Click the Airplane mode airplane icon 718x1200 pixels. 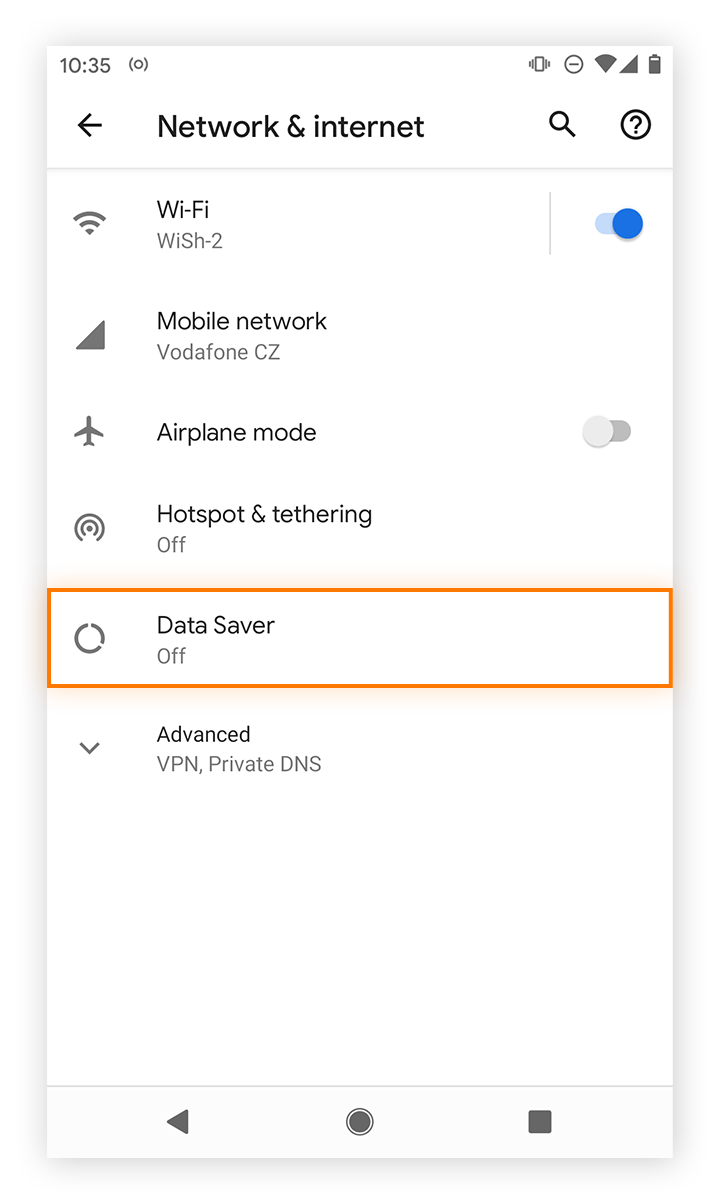(89, 431)
